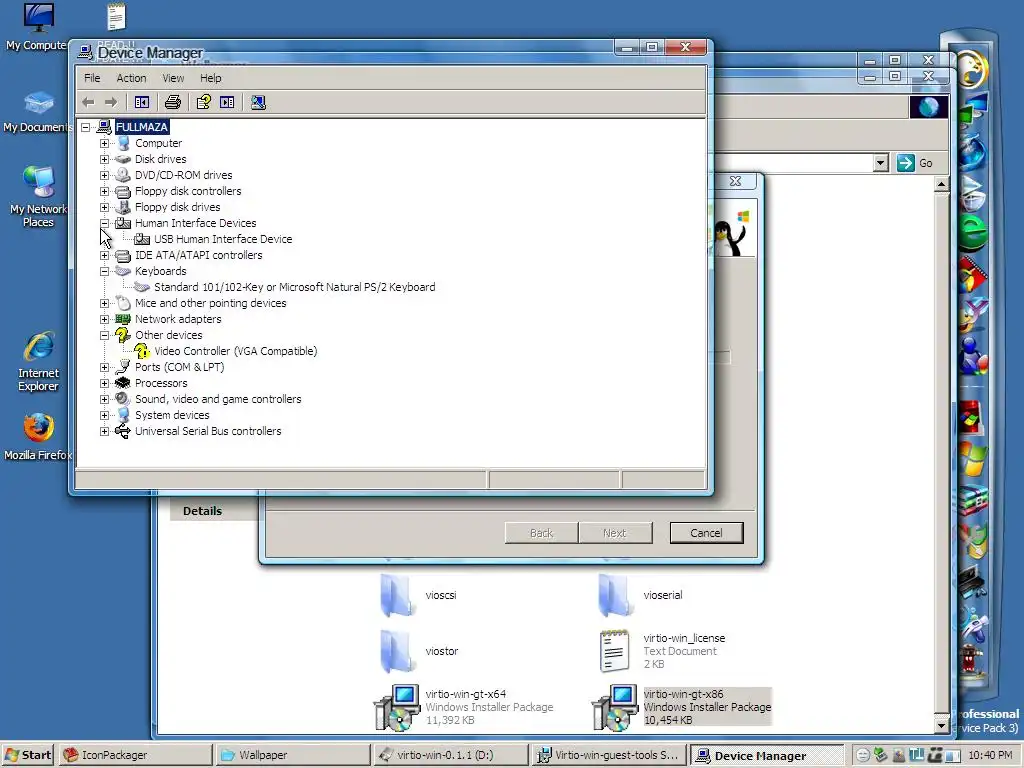Expand Sound, video and game controllers

click(x=104, y=399)
